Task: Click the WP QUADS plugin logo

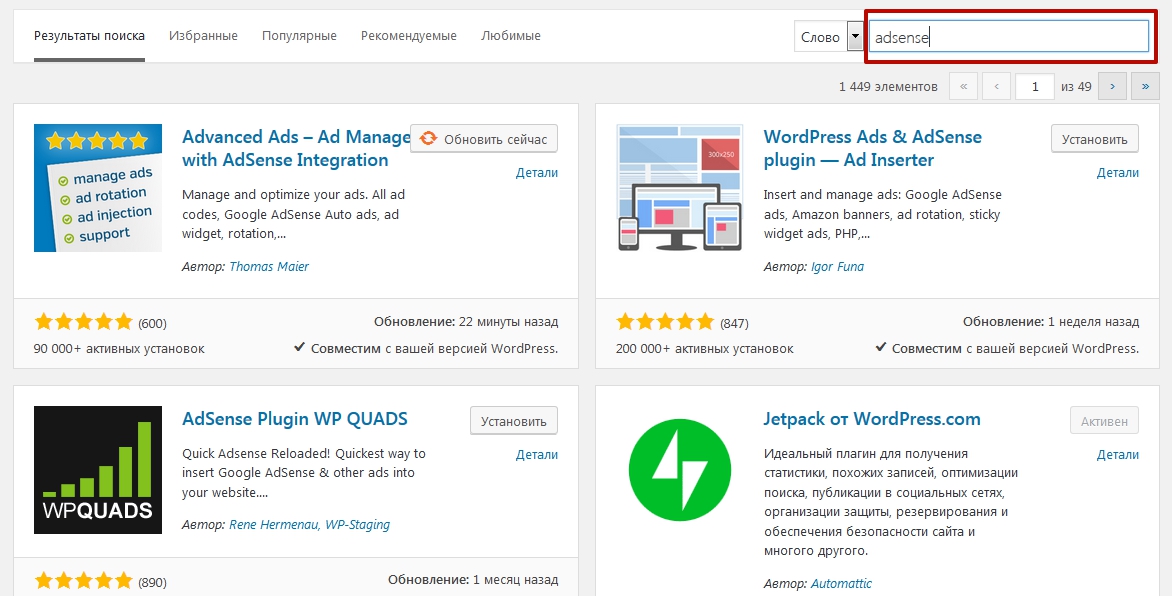Action: 98,470
